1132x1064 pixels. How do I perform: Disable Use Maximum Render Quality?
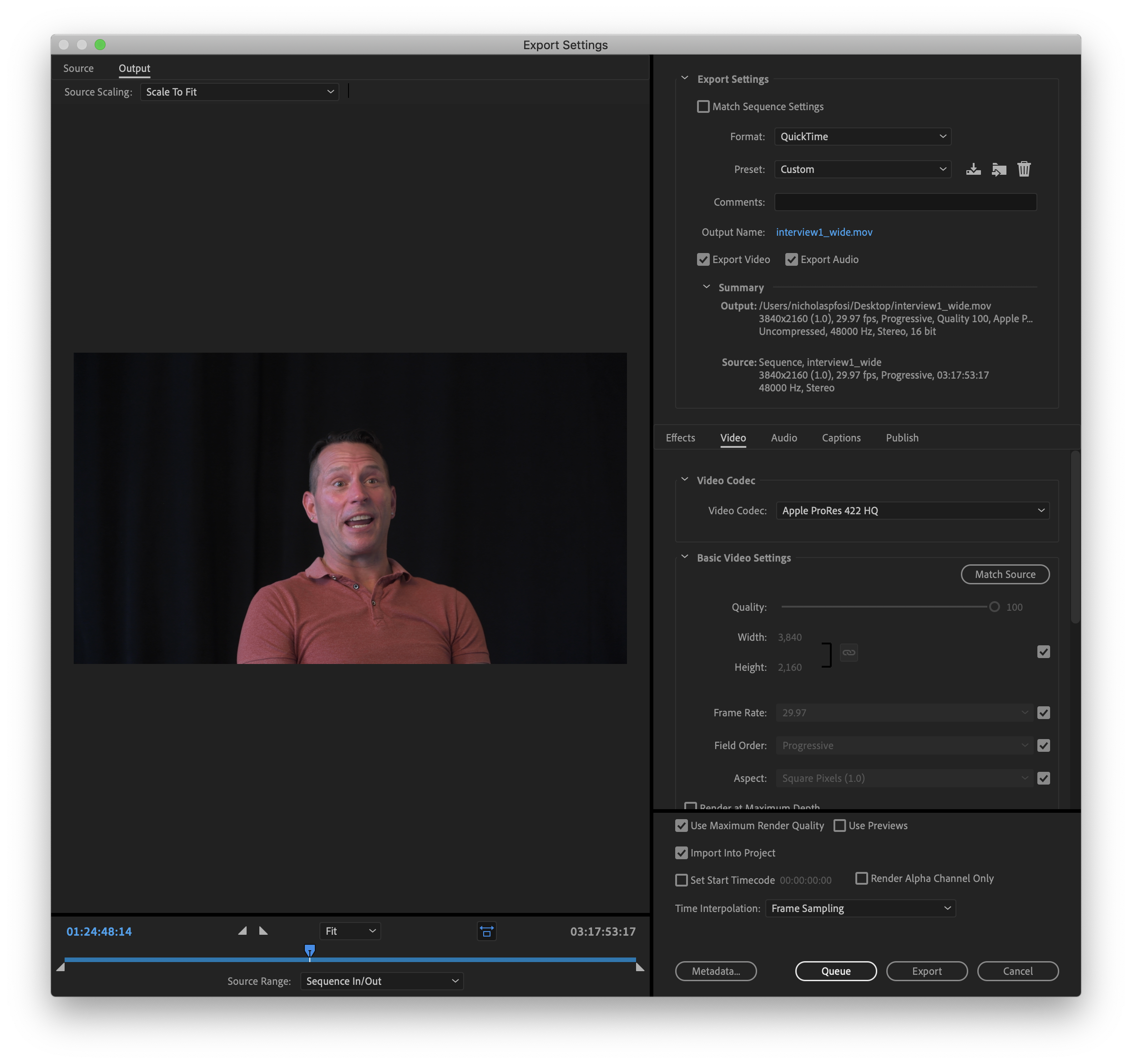[681, 826]
